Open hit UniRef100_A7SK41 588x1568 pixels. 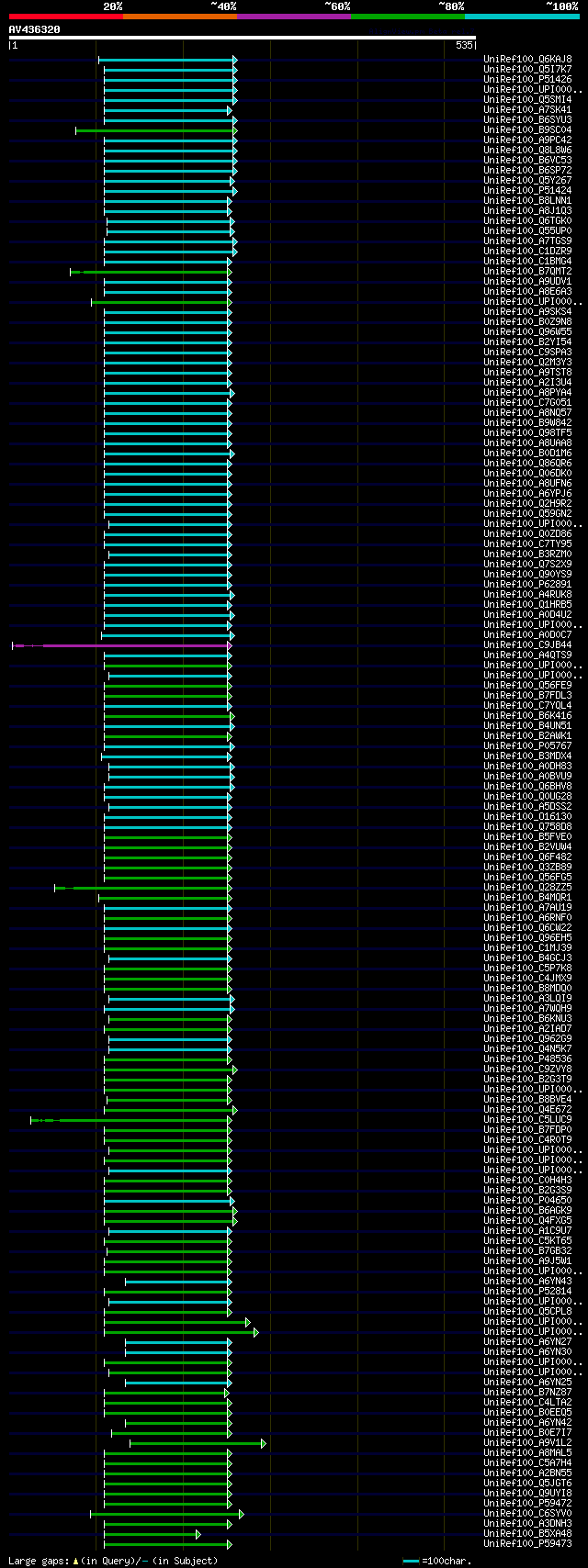pos(527,110)
